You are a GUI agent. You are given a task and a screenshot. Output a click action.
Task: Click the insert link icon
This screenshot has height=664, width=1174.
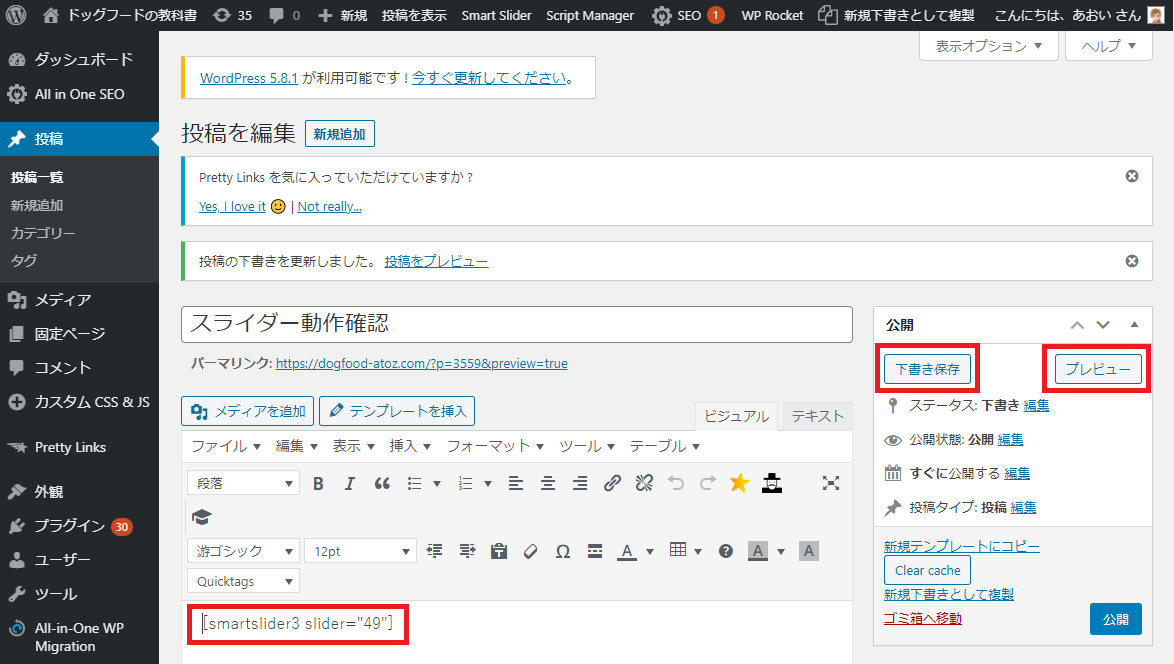[x=612, y=483]
